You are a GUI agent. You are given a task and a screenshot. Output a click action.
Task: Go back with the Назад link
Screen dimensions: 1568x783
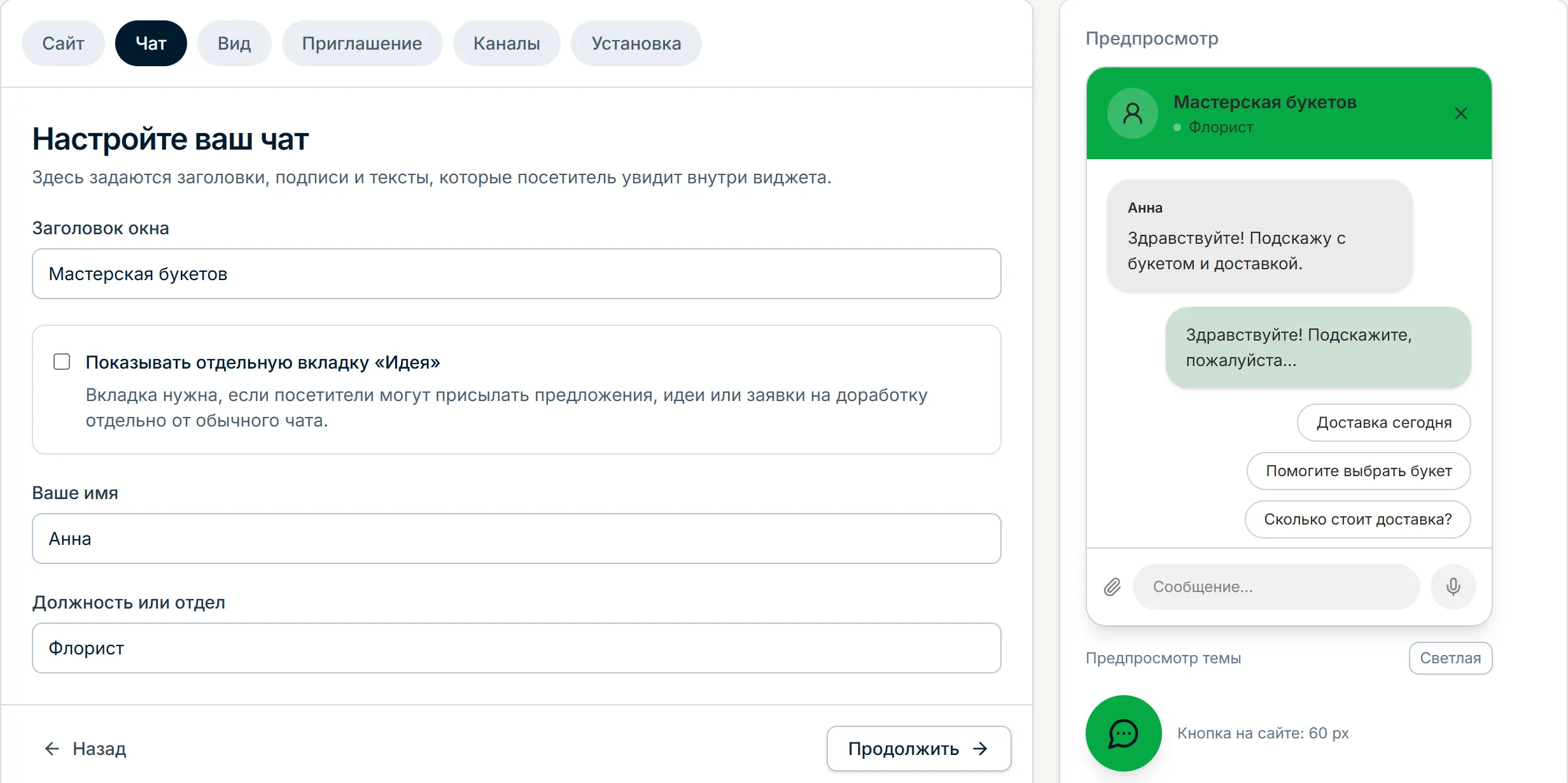tap(85, 749)
